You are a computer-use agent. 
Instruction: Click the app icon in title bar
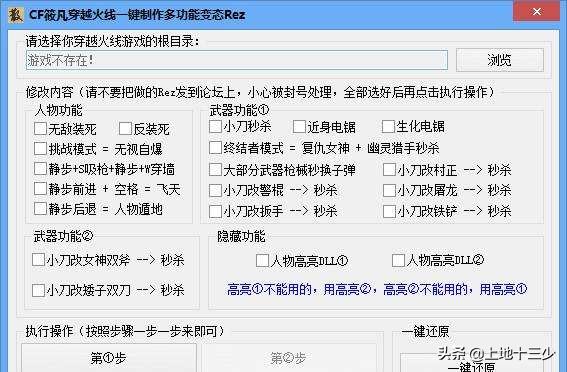16,15
